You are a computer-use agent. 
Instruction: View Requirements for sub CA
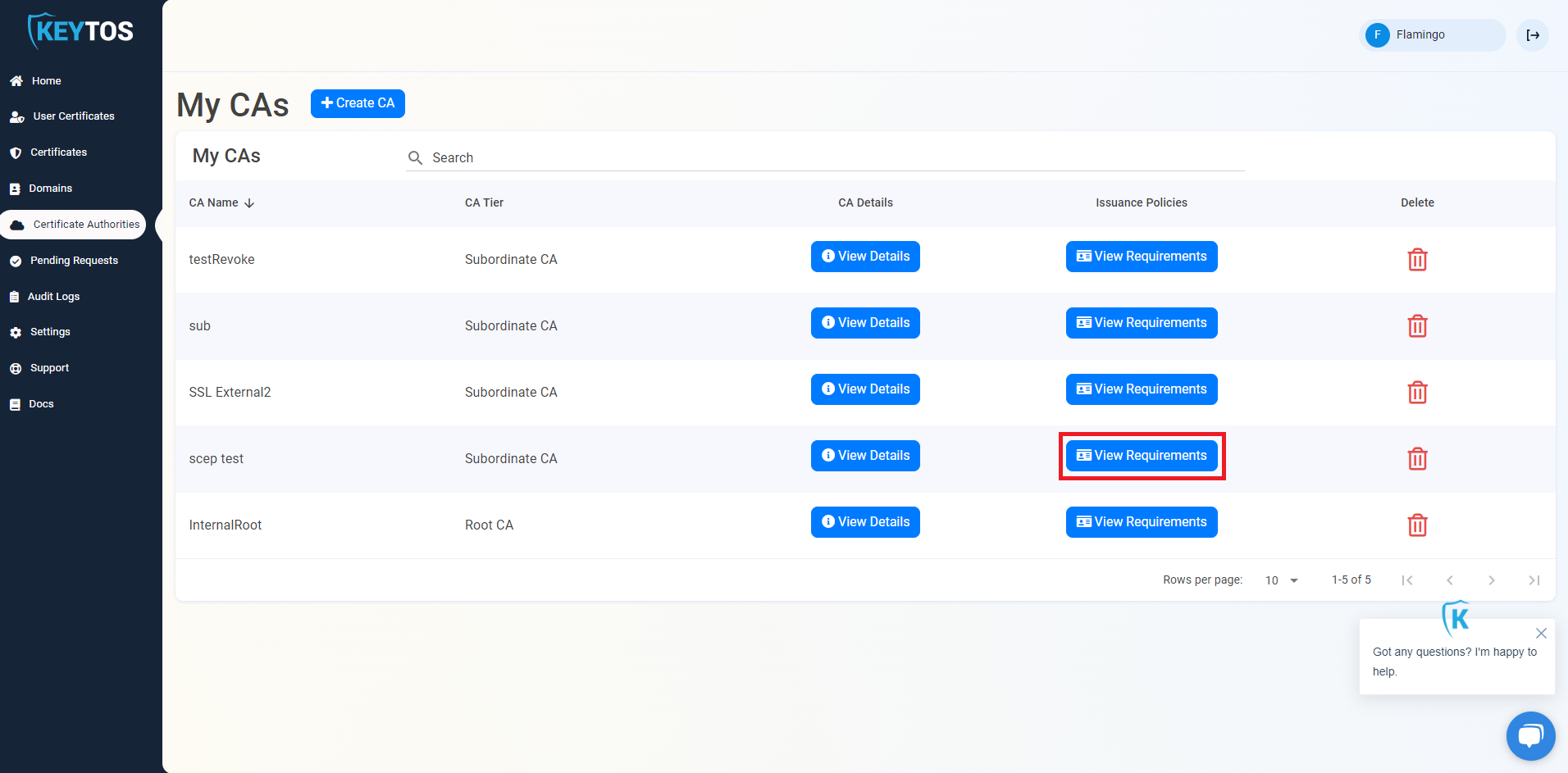tap(1142, 323)
